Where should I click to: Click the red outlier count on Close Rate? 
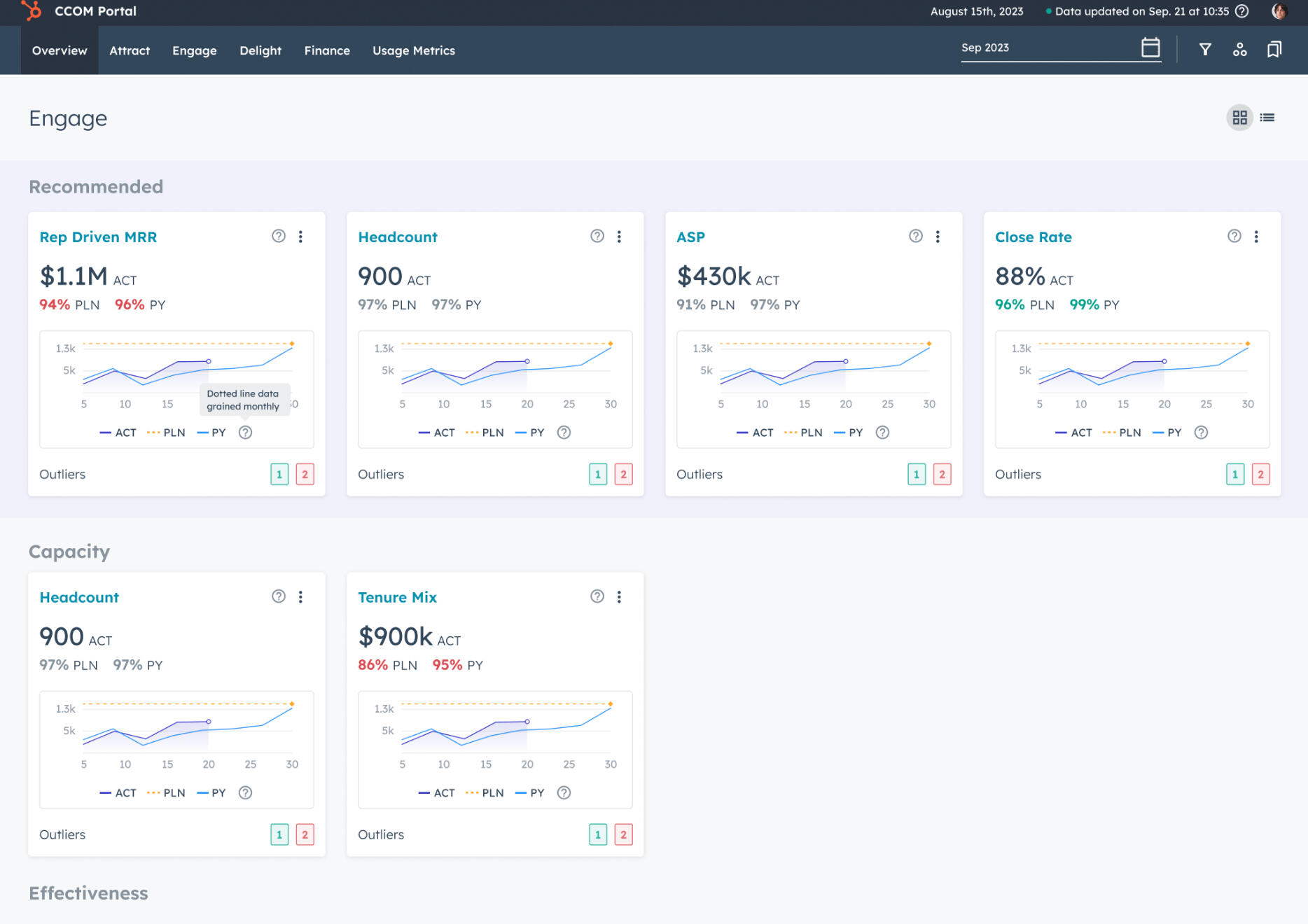[1260, 474]
